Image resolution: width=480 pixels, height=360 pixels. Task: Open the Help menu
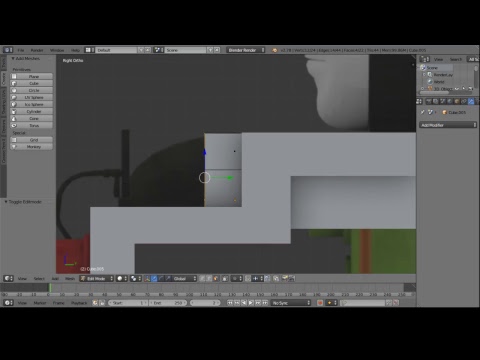click(x=75, y=50)
